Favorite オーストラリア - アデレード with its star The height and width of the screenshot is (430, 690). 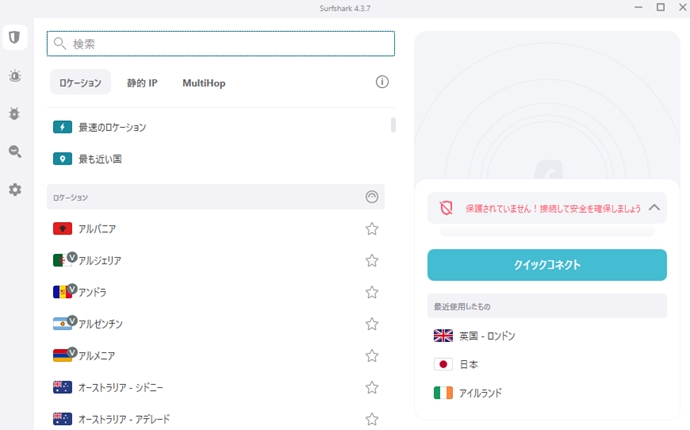click(372, 419)
